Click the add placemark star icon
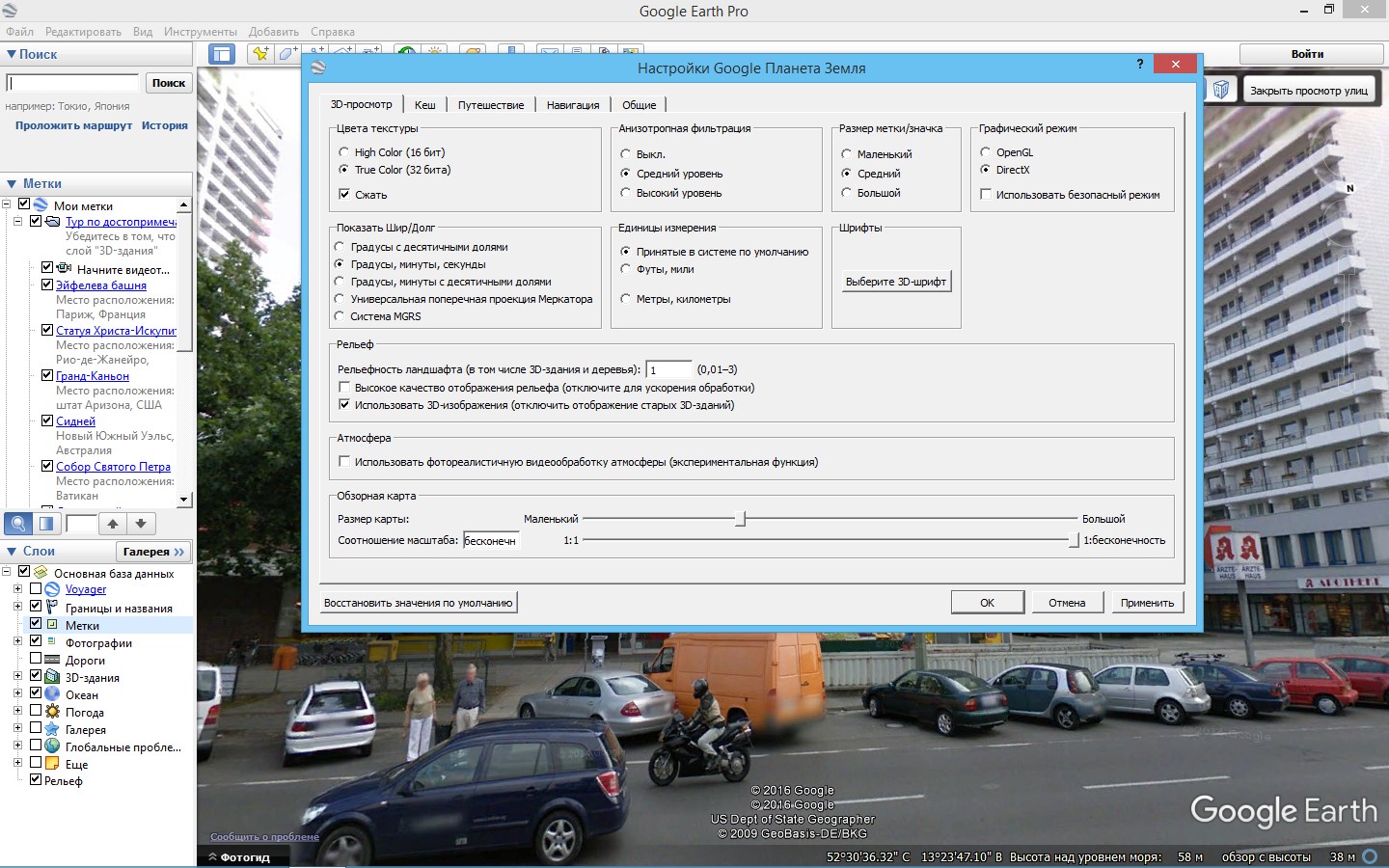The height and width of the screenshot is (868, 1389). (x=259, y=54)
